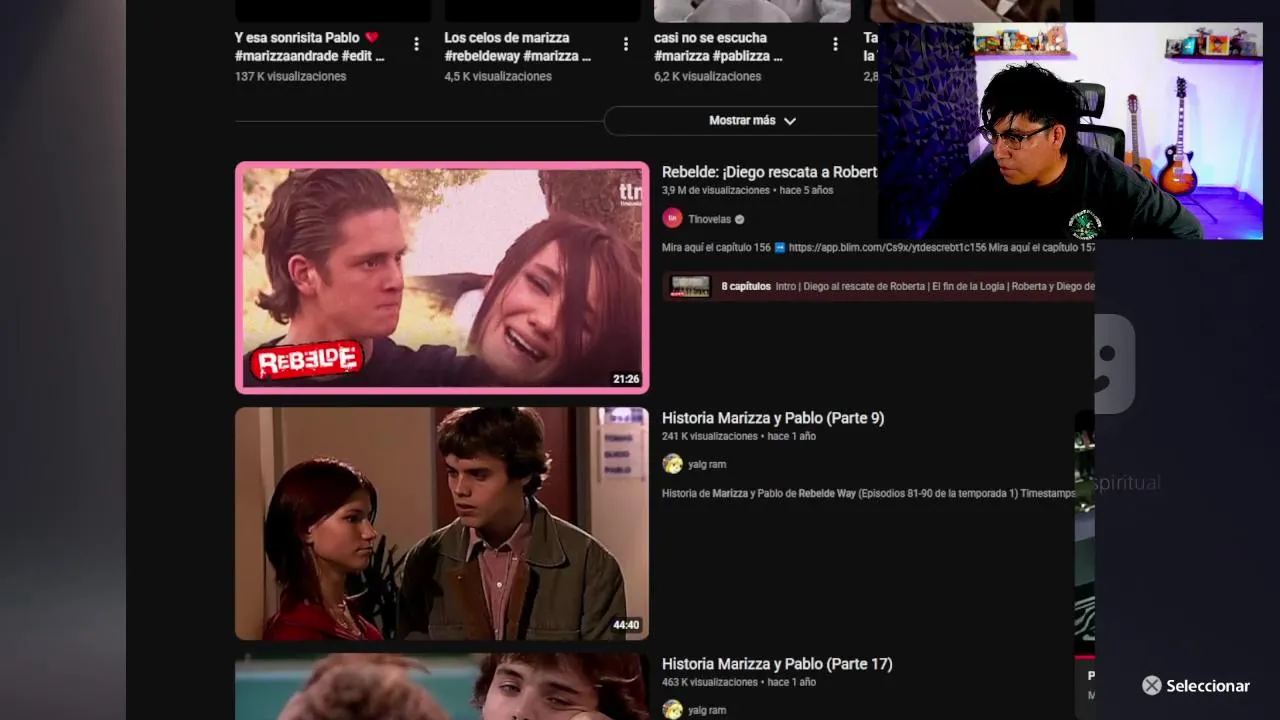Click '4,5 K visualizaciones' text
Viewport: 1280px width, 720px height.
pos(498,77)
